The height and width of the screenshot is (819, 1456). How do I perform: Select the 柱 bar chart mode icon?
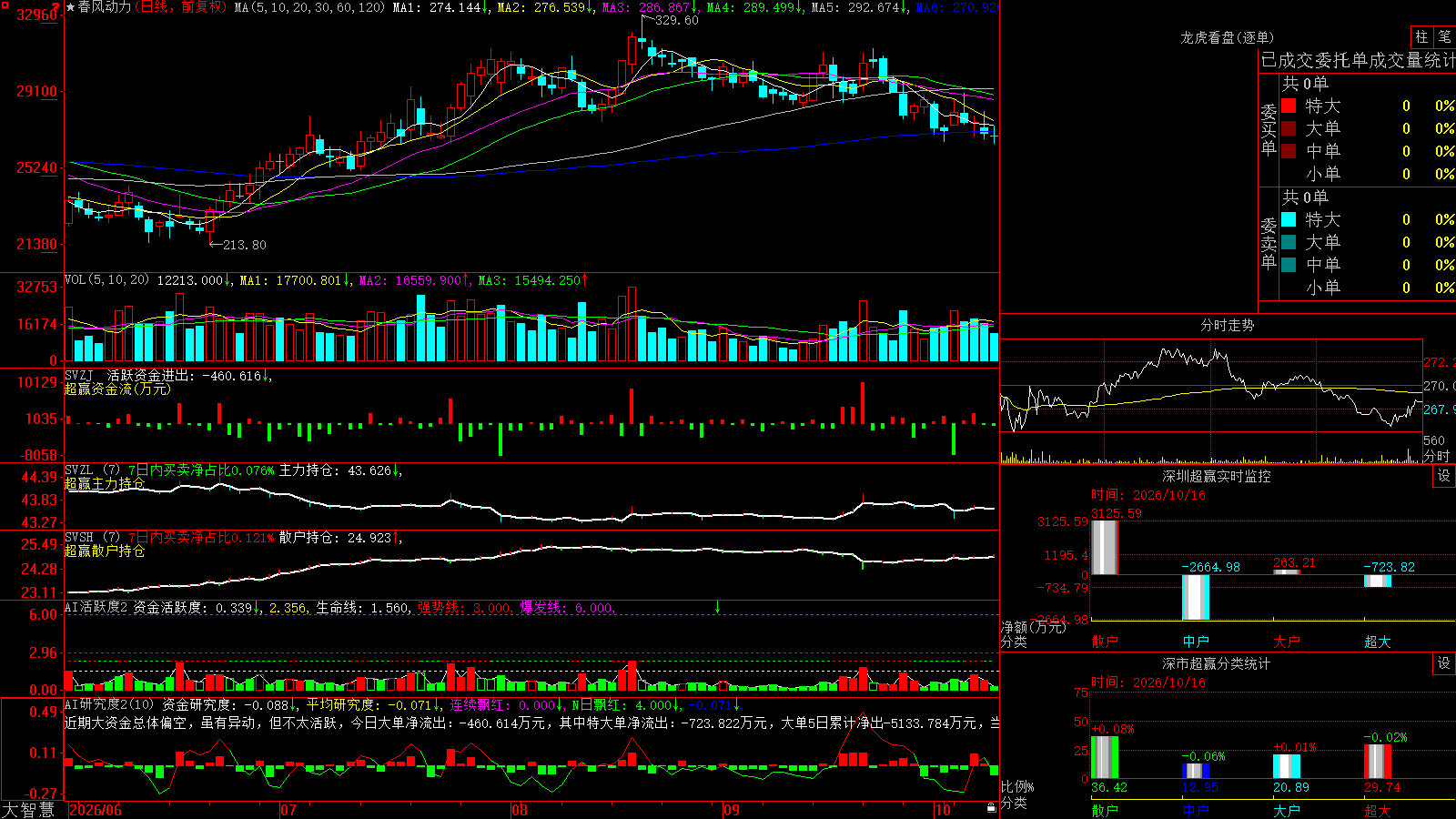pos(1421,36)
